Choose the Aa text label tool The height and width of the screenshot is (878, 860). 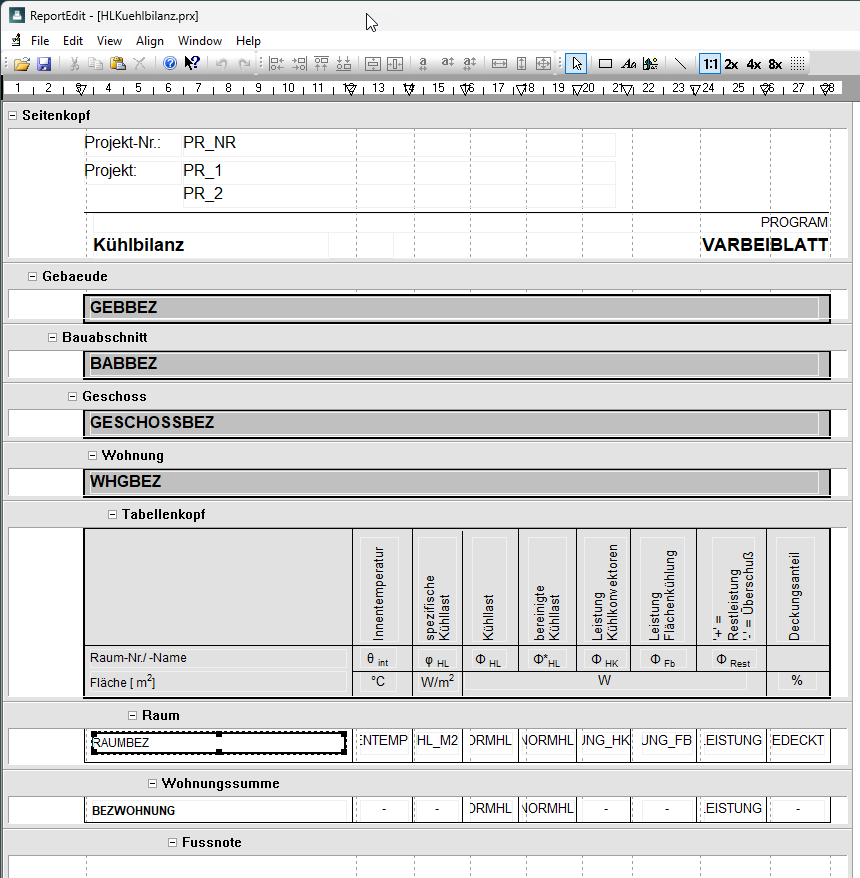tap(628, 64)
